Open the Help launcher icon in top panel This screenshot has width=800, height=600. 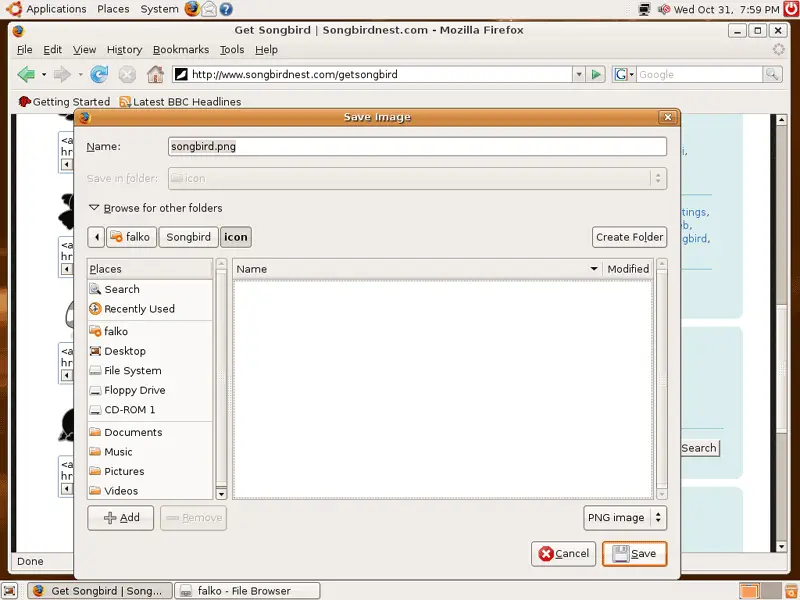(x=226, y=9)
